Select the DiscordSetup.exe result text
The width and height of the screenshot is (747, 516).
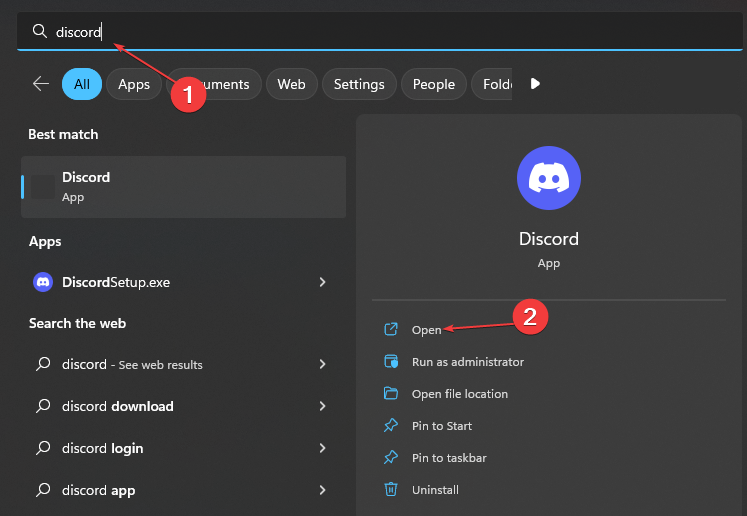pyautogui.click(x=116, y=282)
